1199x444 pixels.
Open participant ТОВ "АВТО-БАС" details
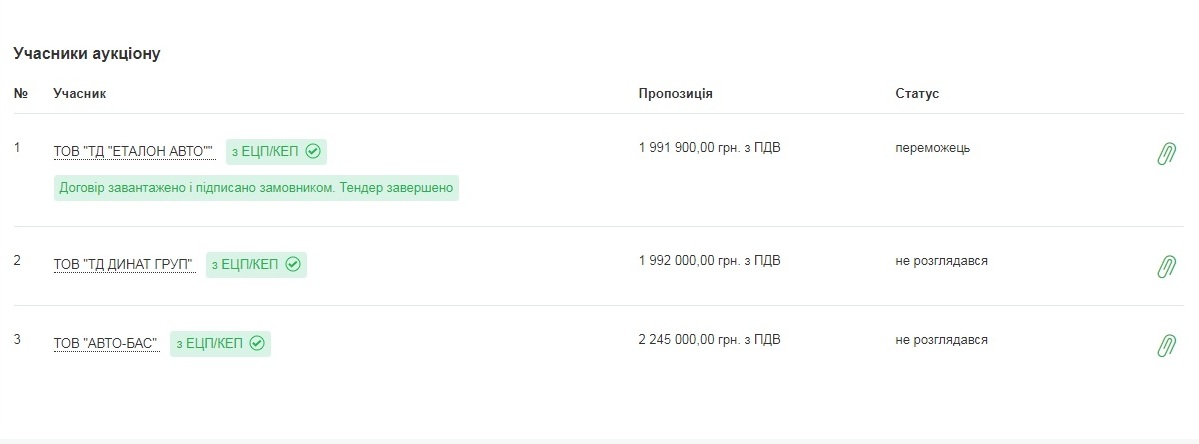pyautogui.click(x=106, y=344)
